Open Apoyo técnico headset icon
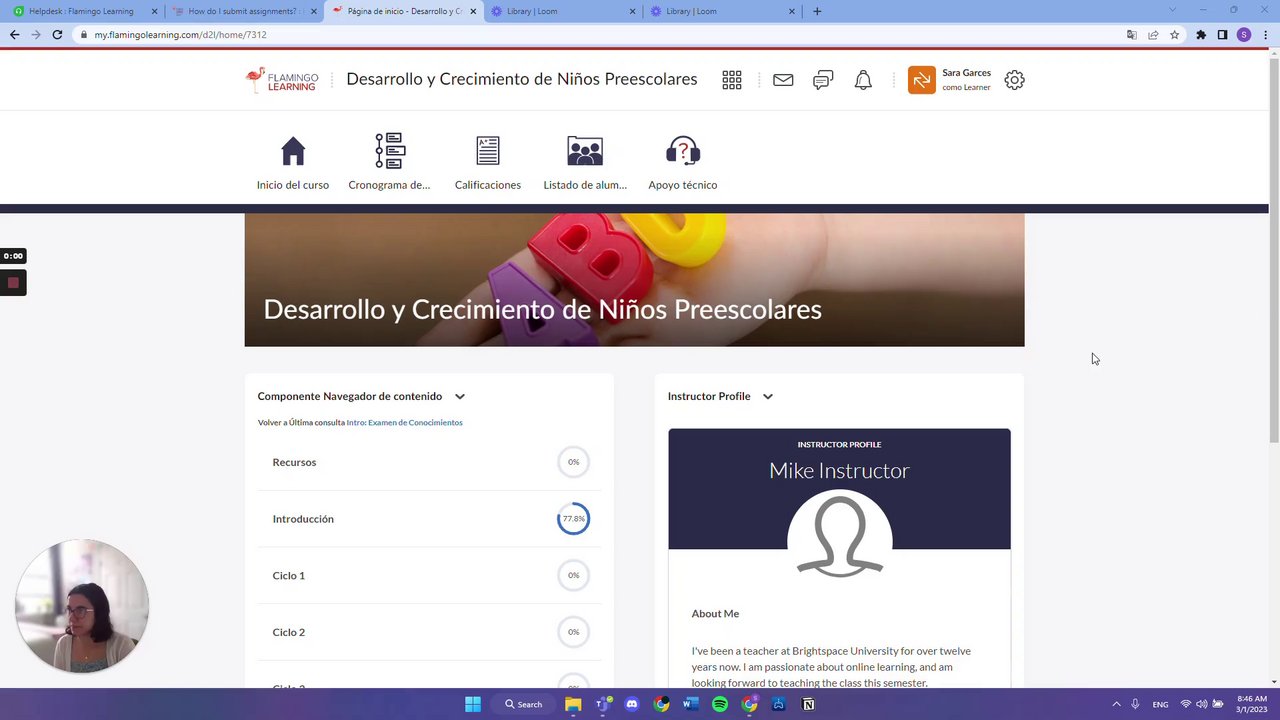Viewport: 1280px width, 720px height. (x=683, y=151)
